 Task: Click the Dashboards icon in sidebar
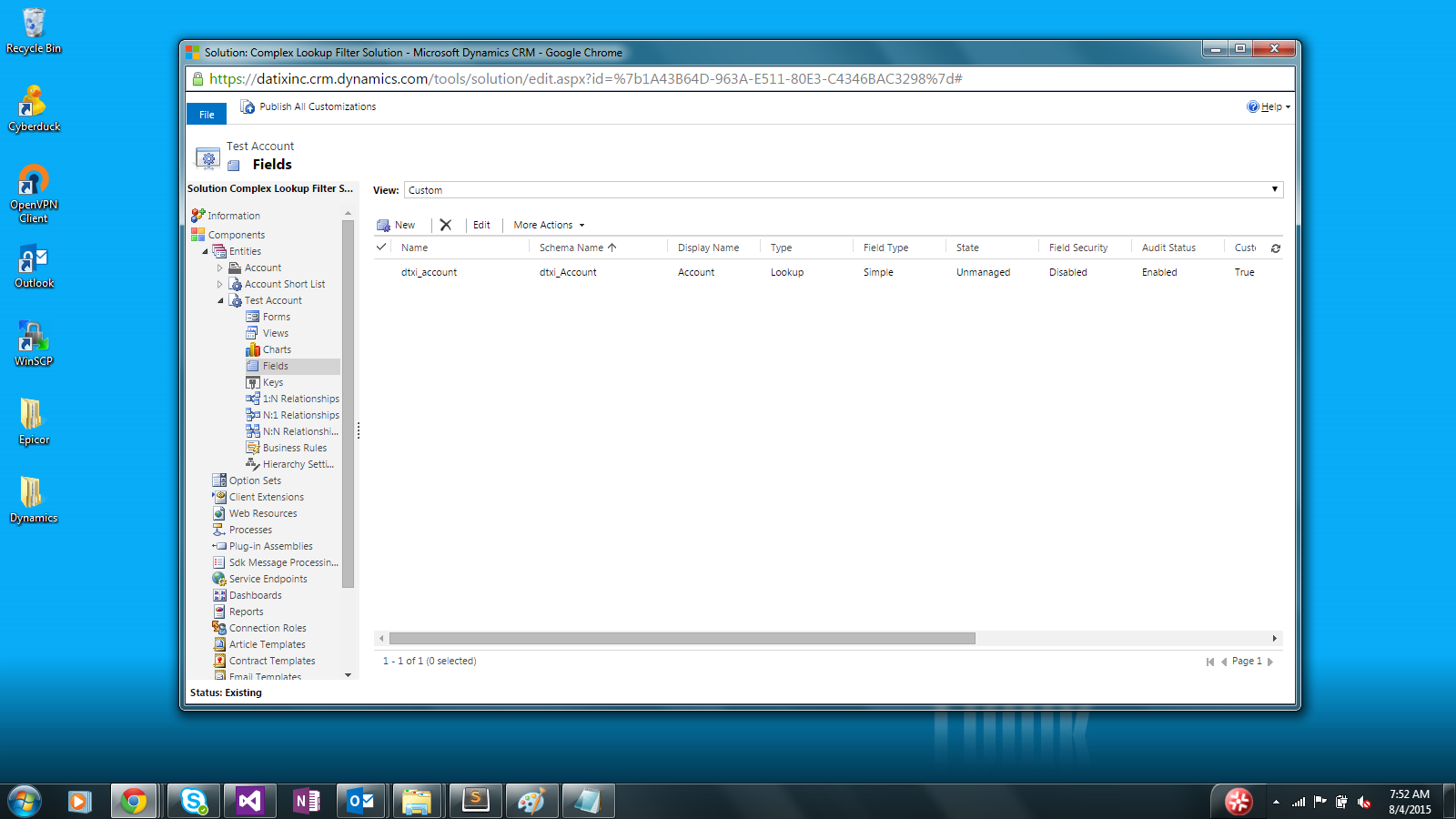coord(219,595)
